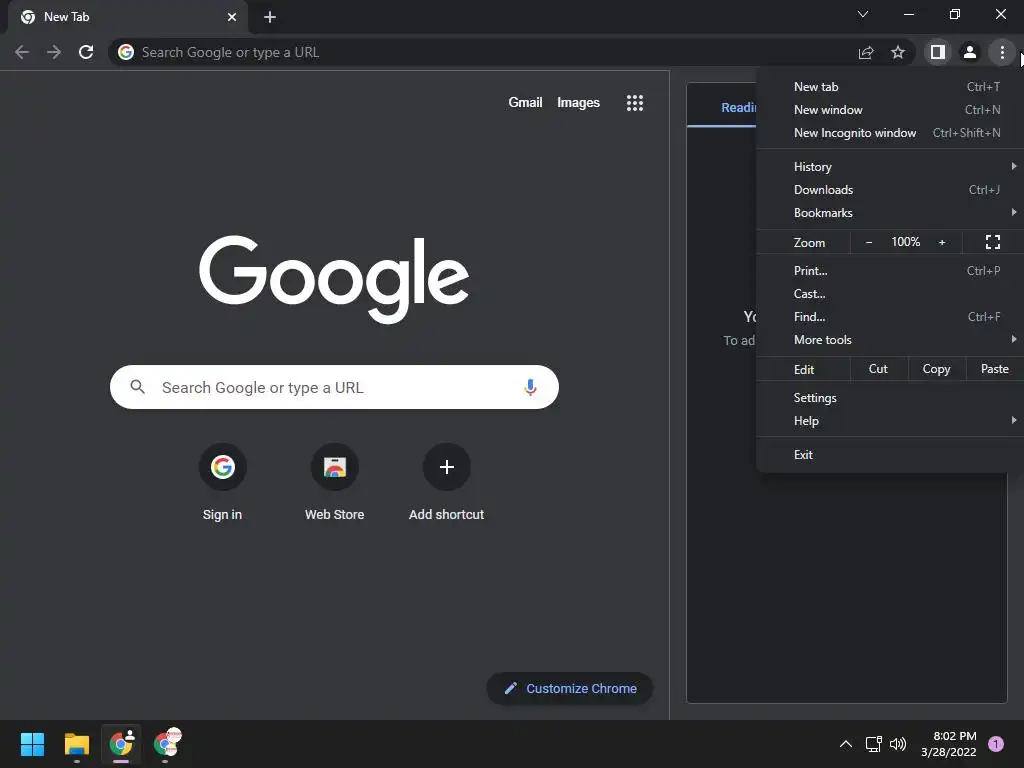1024x768 pixels.
Task: Open taskbar clock showing 8:02 PM
Action: click(x=948, y=744)
